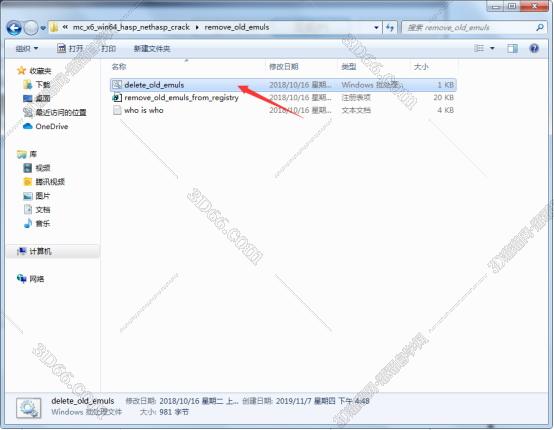Click the change view icon
554x430 pixels.
(479, 48)
